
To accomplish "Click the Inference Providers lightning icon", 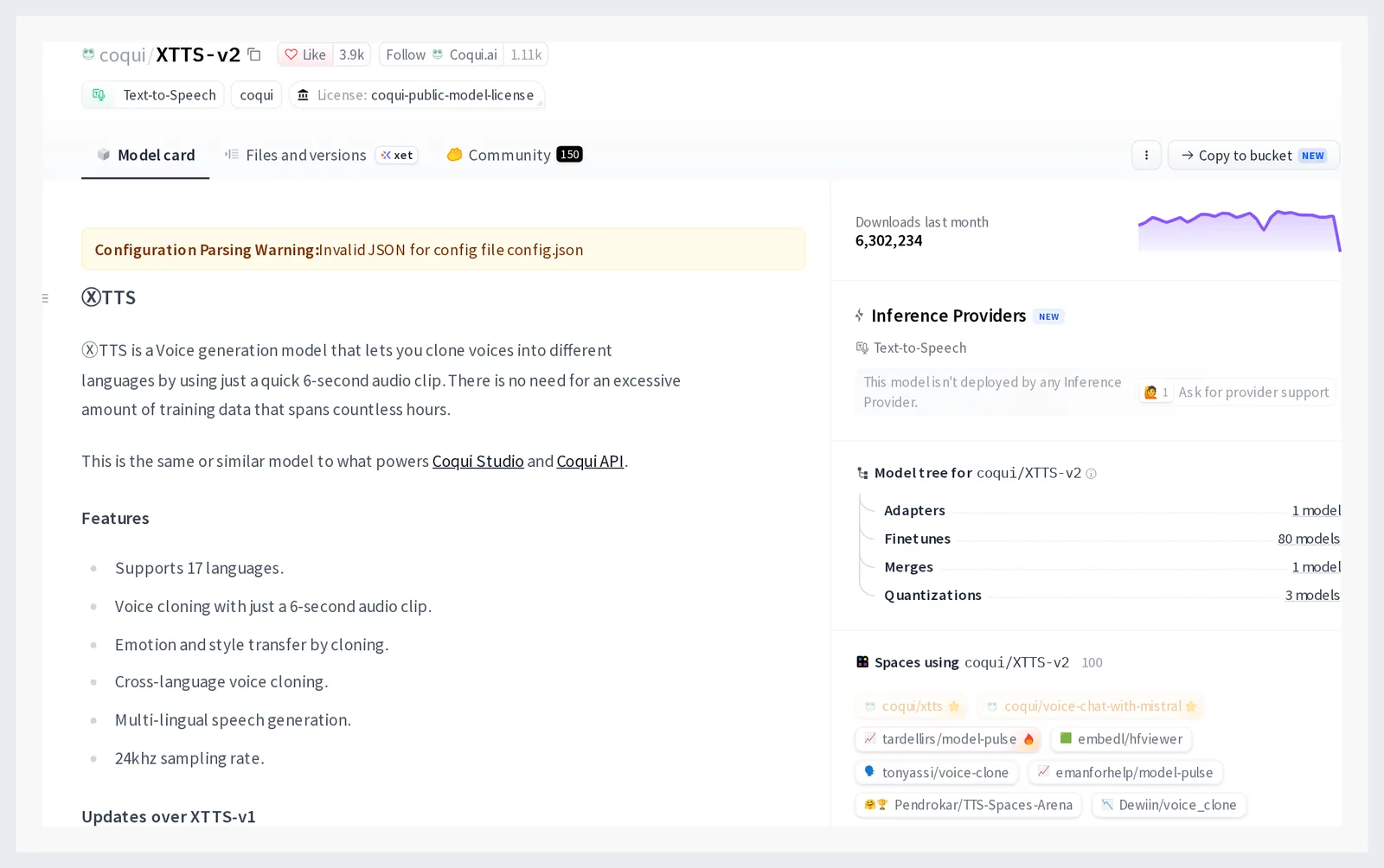I will click(x=859, y=316).
